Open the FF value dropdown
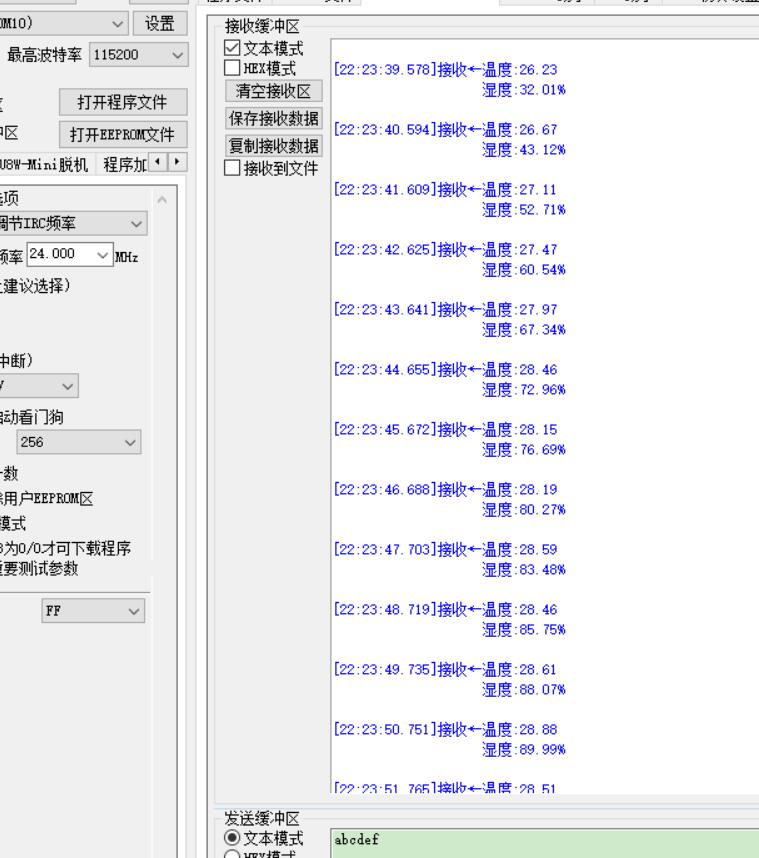759x858 pixels. click(93, 611)
